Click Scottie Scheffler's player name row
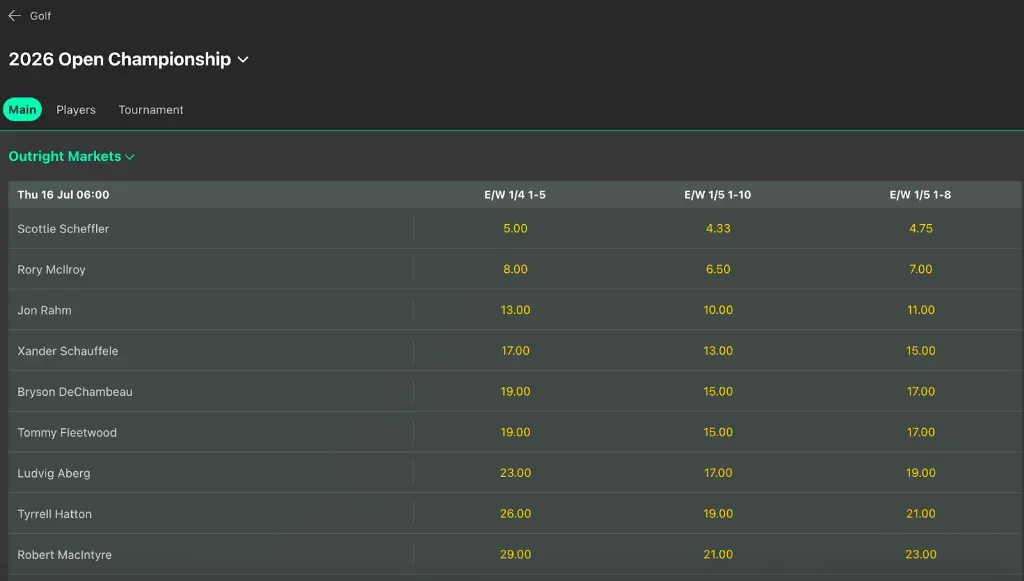Screen dimensions: 1024x581 (63, 228)
